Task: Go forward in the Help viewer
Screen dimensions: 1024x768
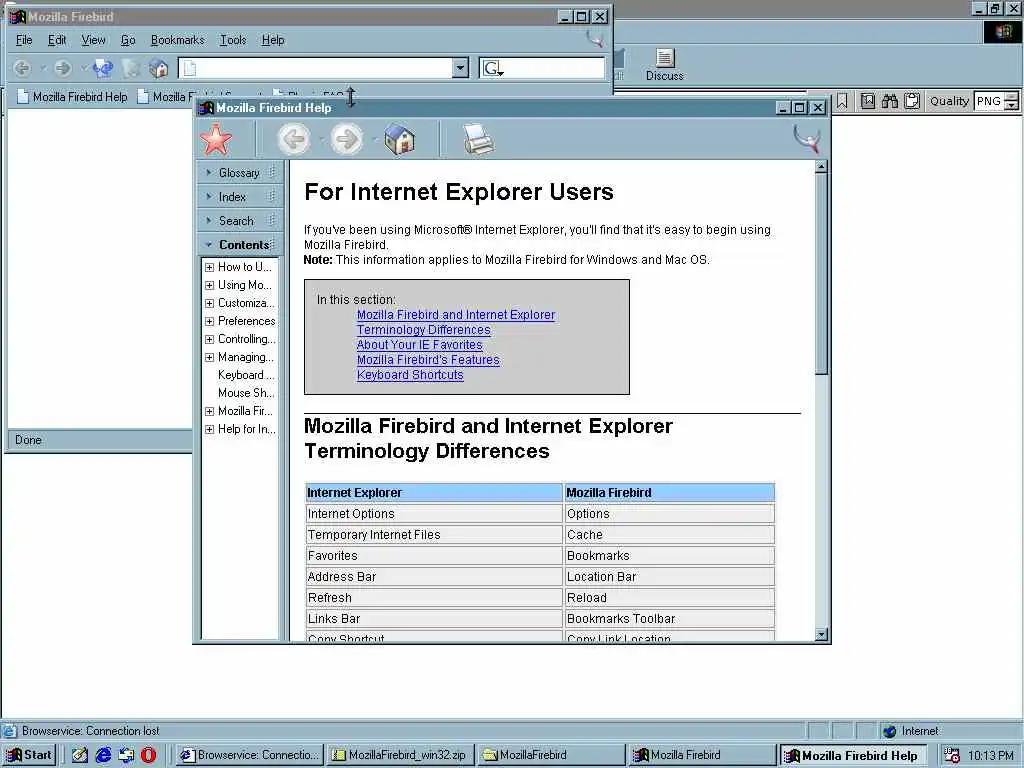Action: [347, 139]
